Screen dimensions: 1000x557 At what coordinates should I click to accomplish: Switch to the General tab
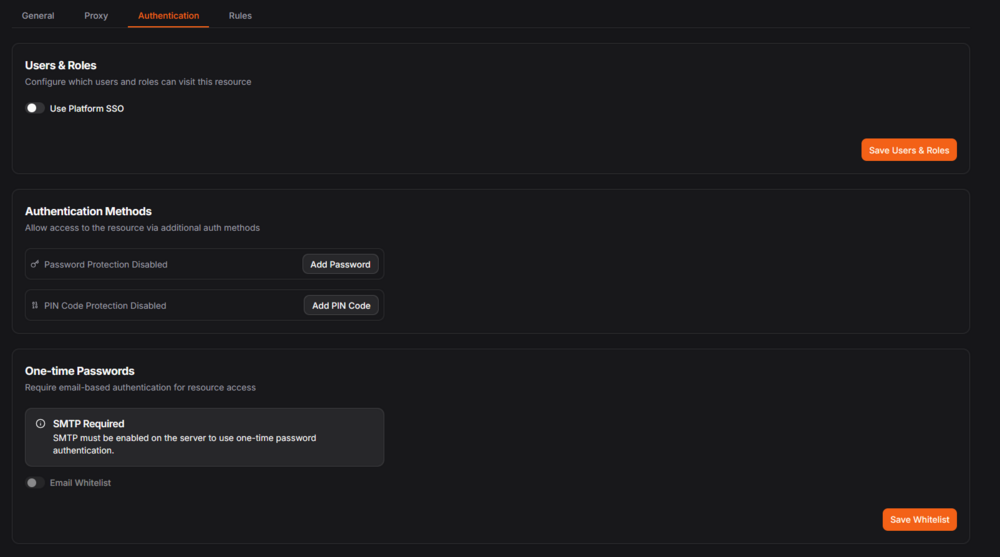coord(38,15)
